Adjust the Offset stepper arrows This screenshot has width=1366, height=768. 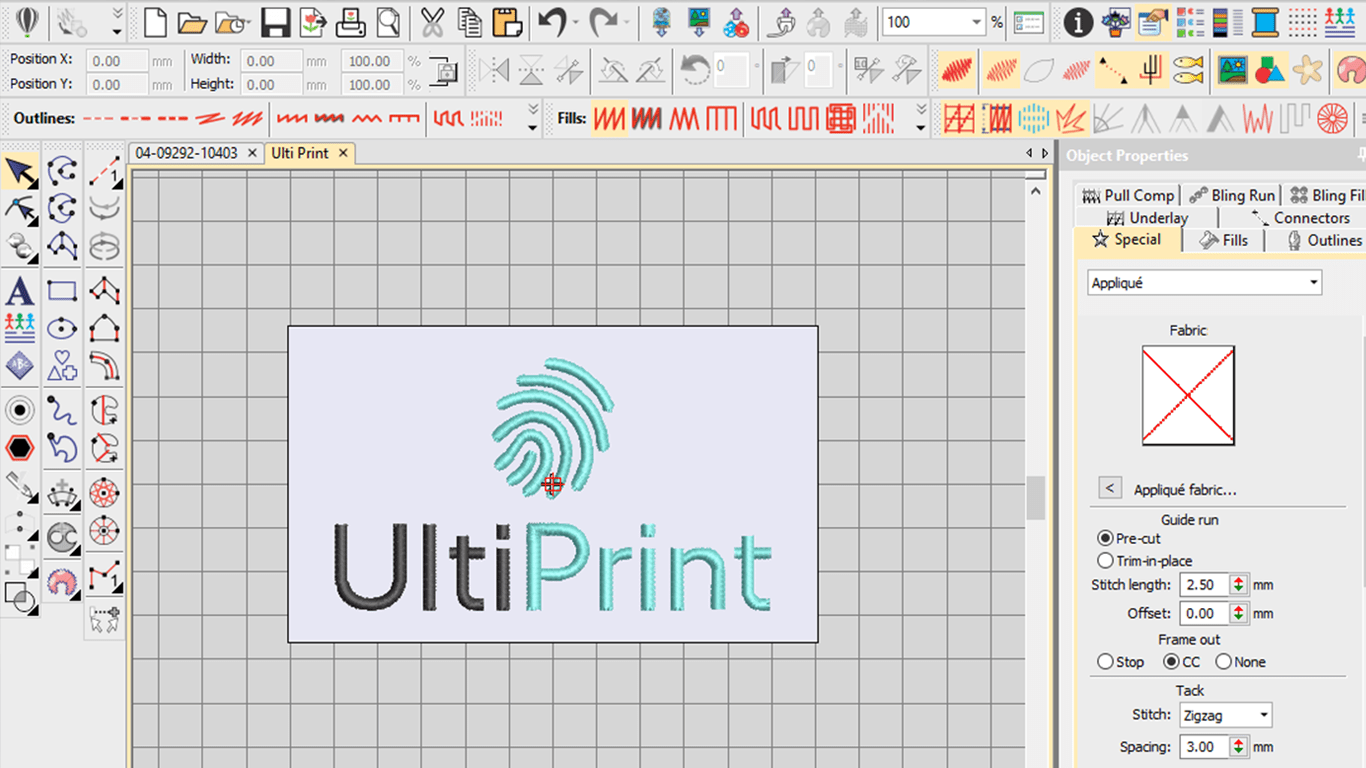pos(1238,613)
